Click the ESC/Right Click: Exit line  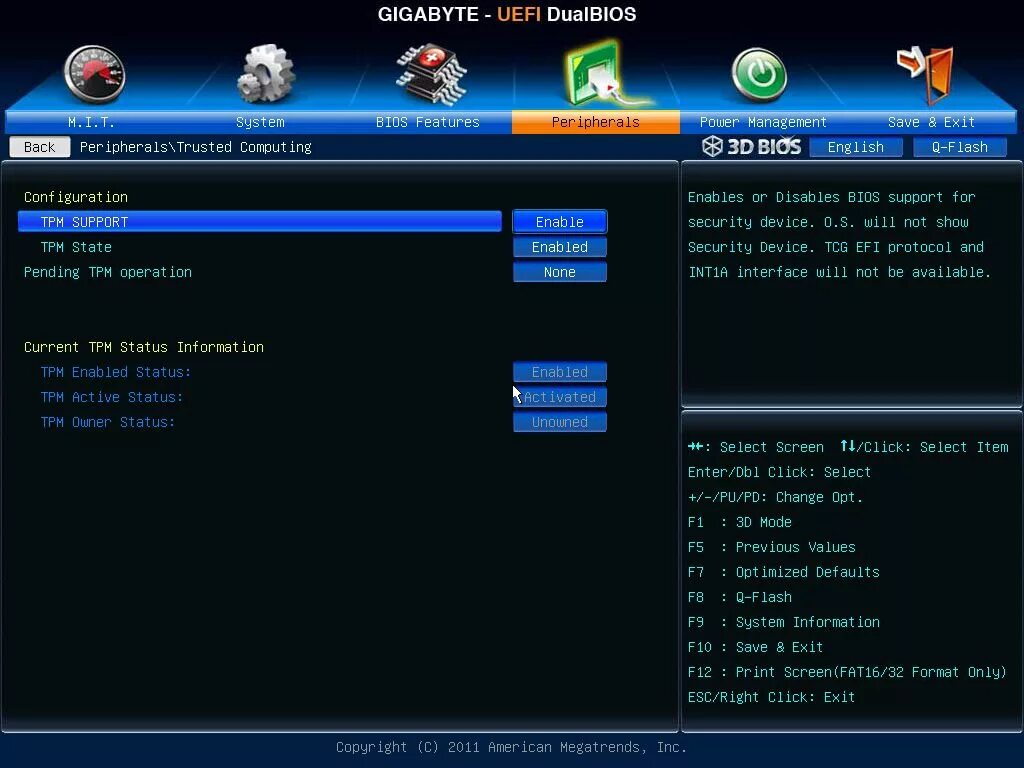(771, 697)
